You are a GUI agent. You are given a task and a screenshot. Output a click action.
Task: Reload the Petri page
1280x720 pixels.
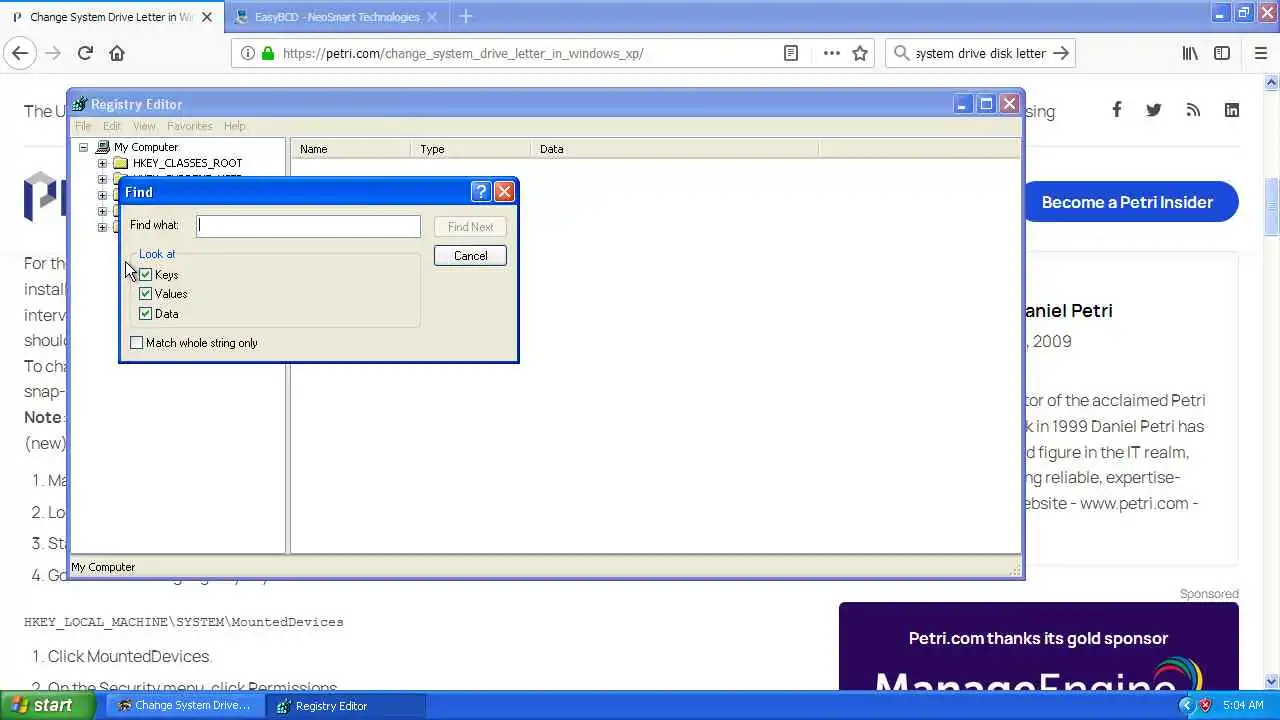85,53
